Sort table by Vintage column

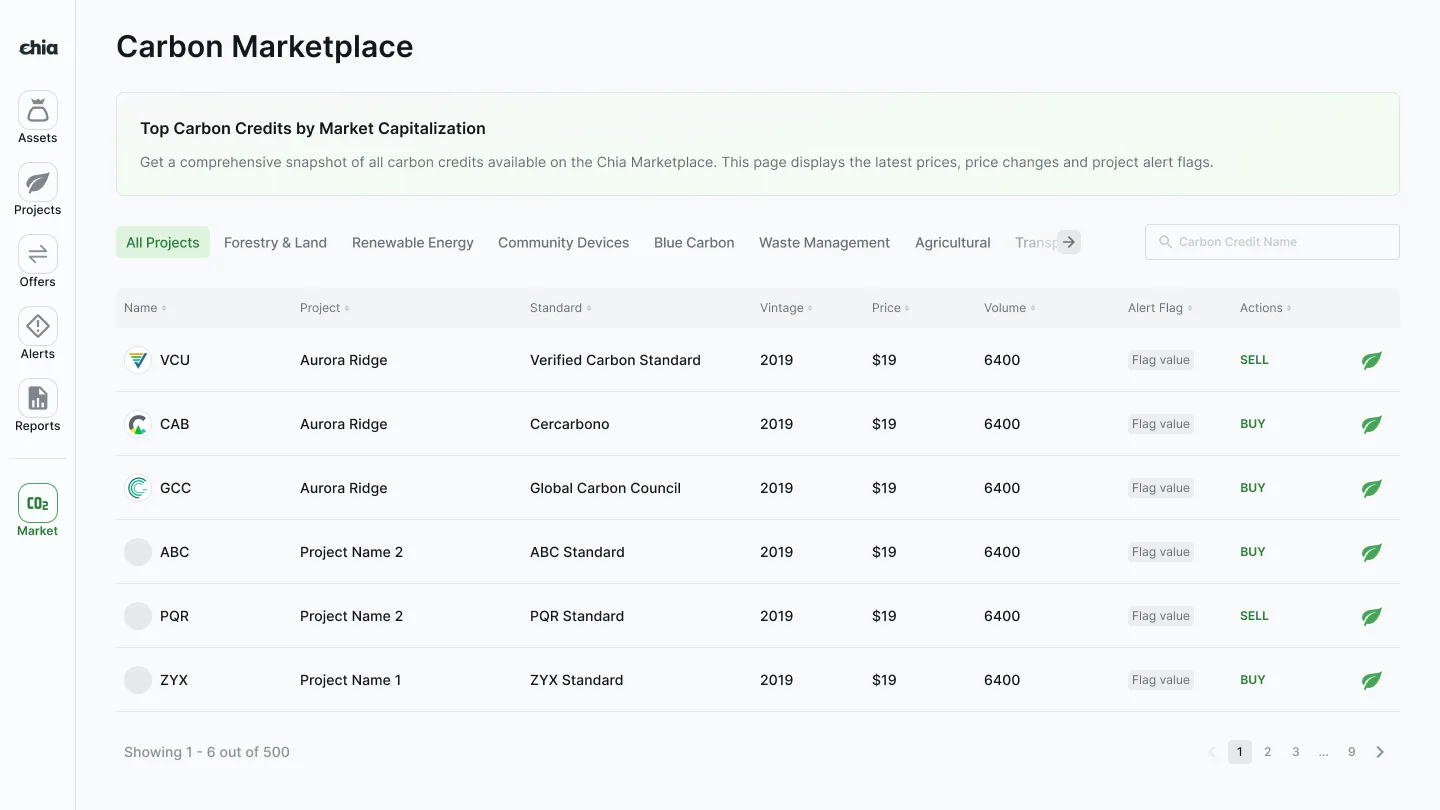[x=786, y=308]
